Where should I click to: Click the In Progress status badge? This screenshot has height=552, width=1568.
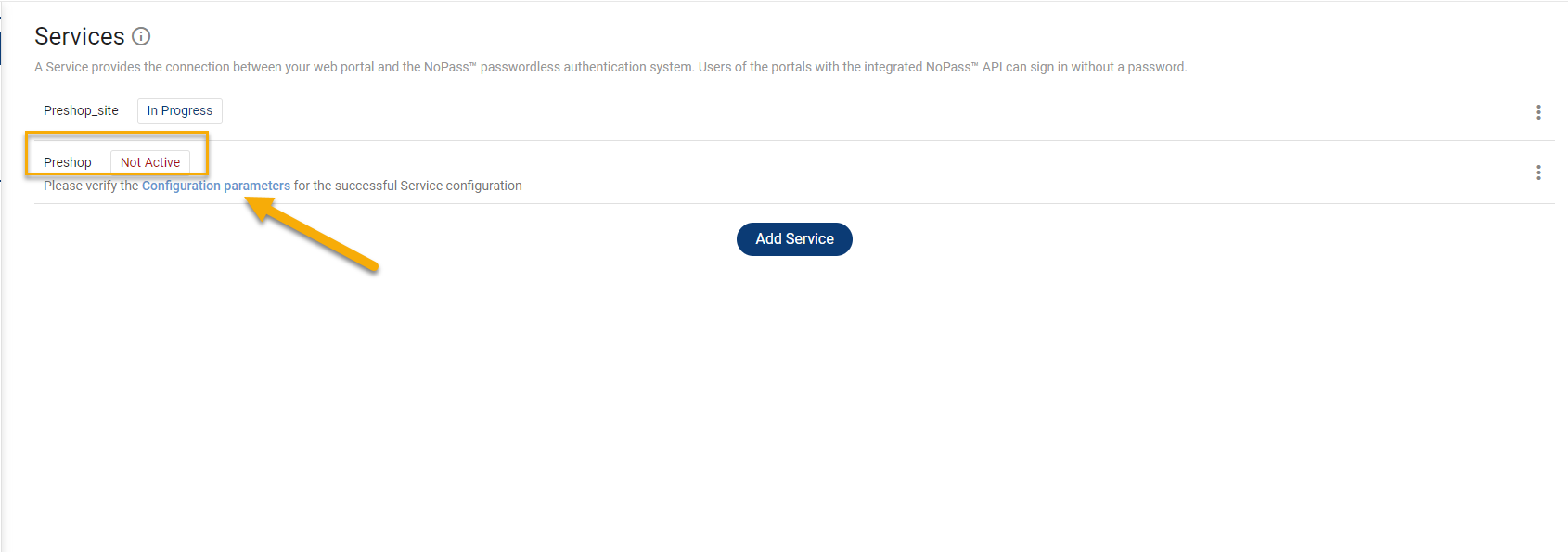coord(180,111)
